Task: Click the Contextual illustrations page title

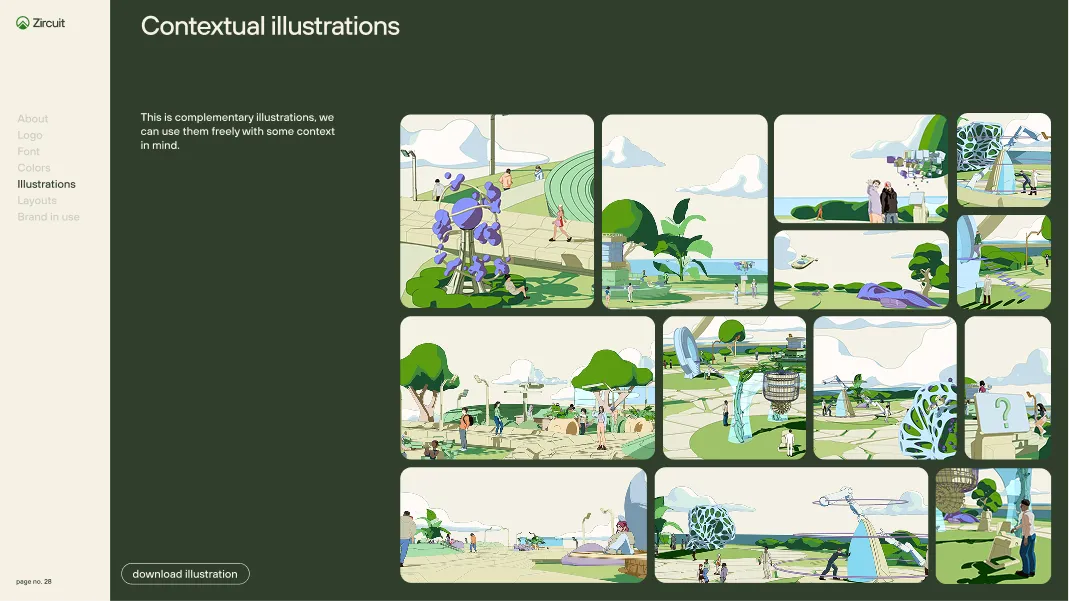Action: [x=270, y=27]
